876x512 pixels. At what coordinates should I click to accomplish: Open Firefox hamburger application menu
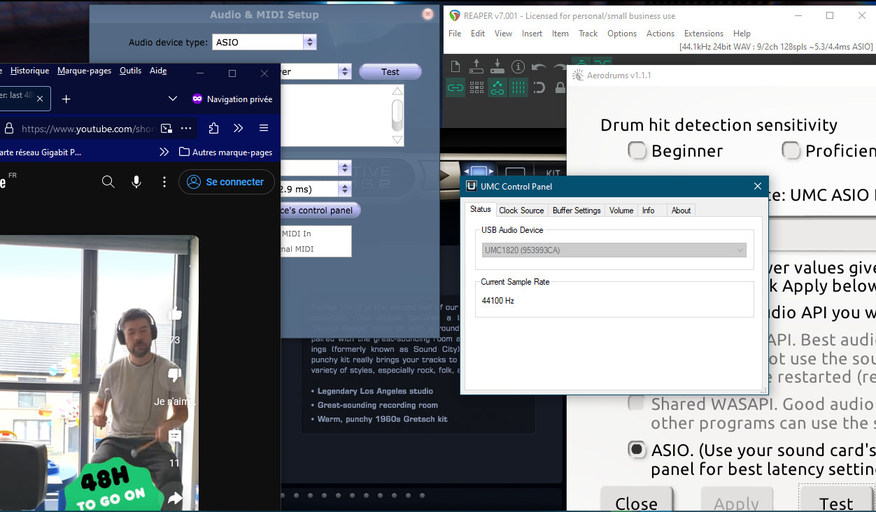(264, 128)
